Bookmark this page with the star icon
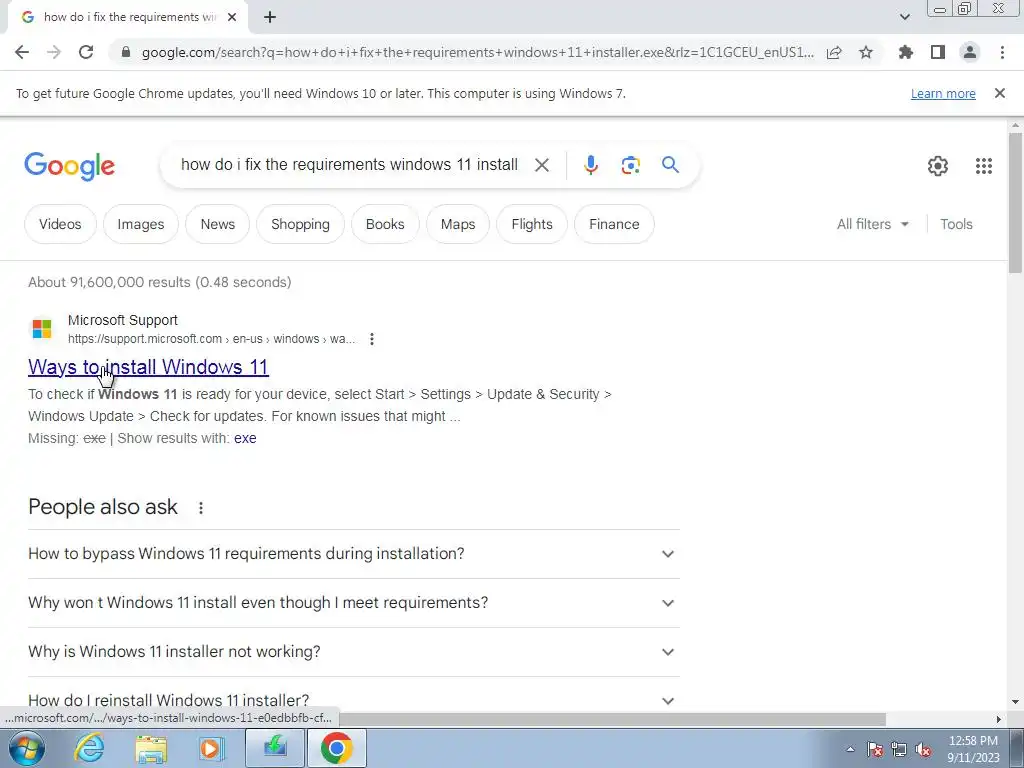 tap(866, 52)
